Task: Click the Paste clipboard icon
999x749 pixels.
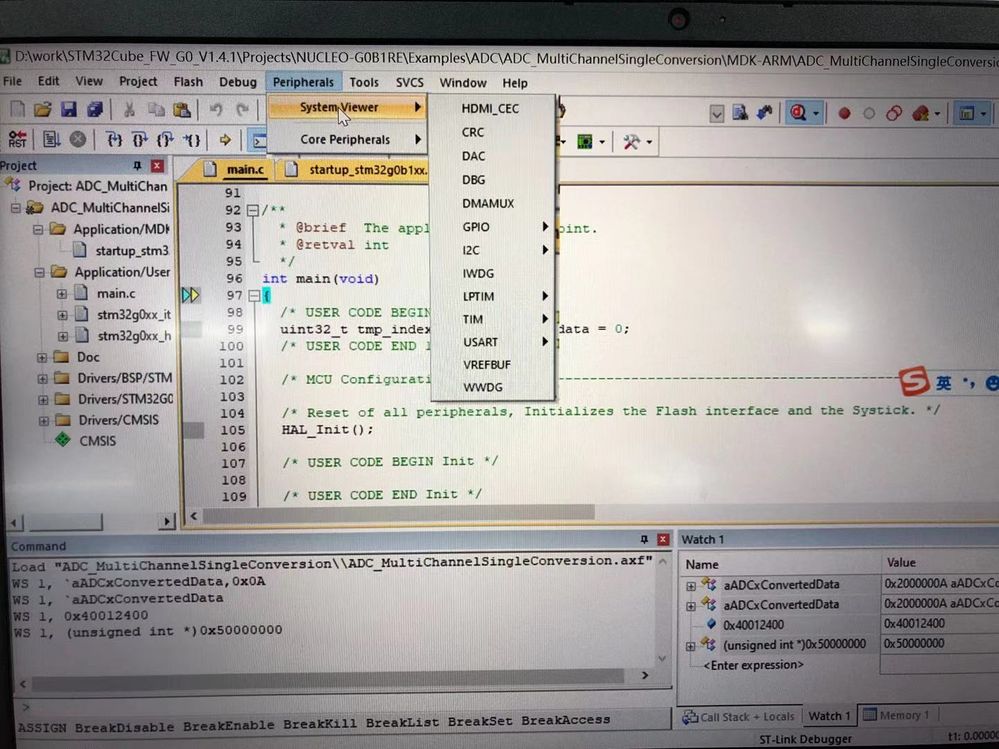Action: [182, 110]
